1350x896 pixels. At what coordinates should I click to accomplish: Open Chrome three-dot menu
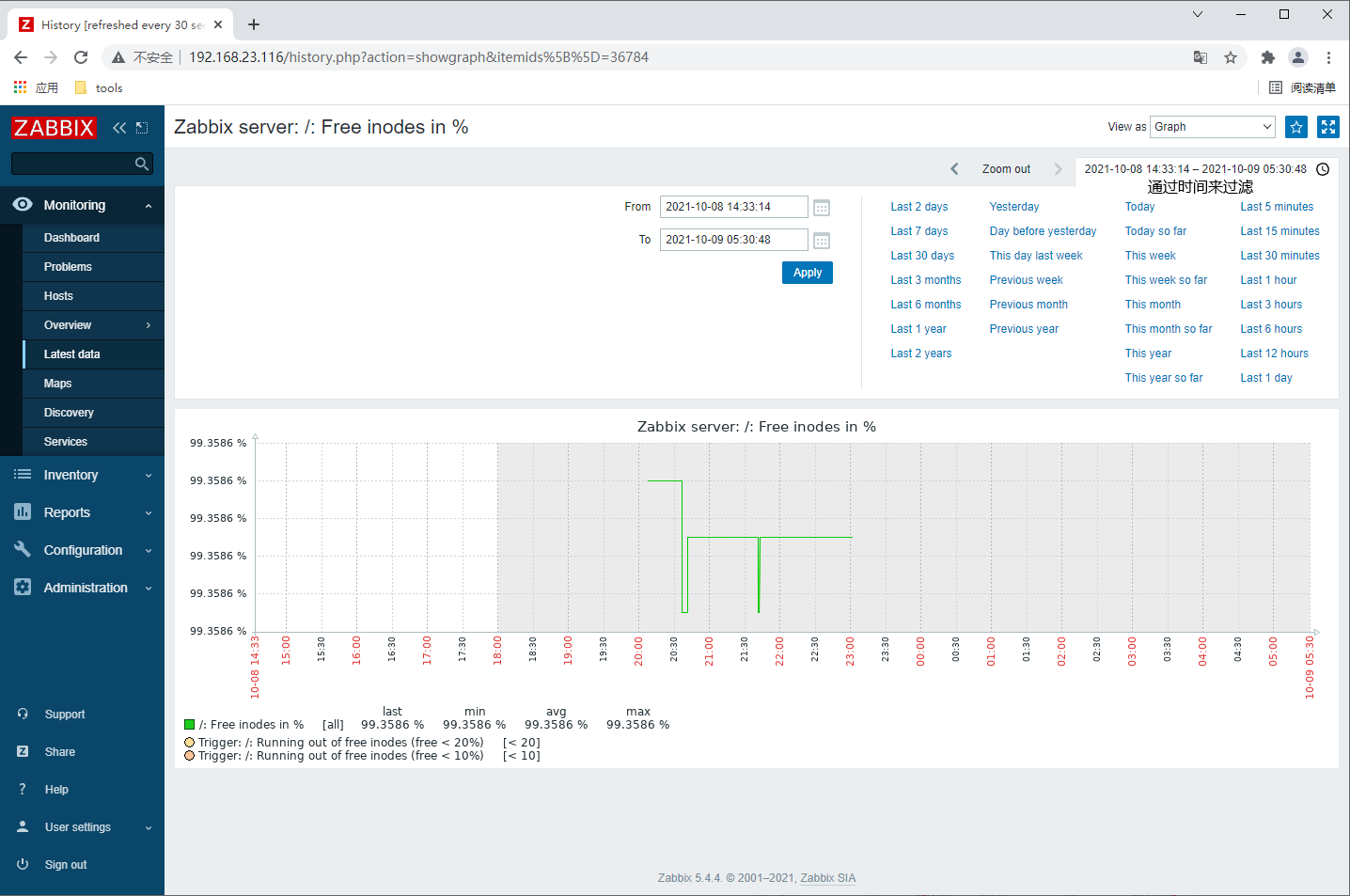[x=1328, y=57]
